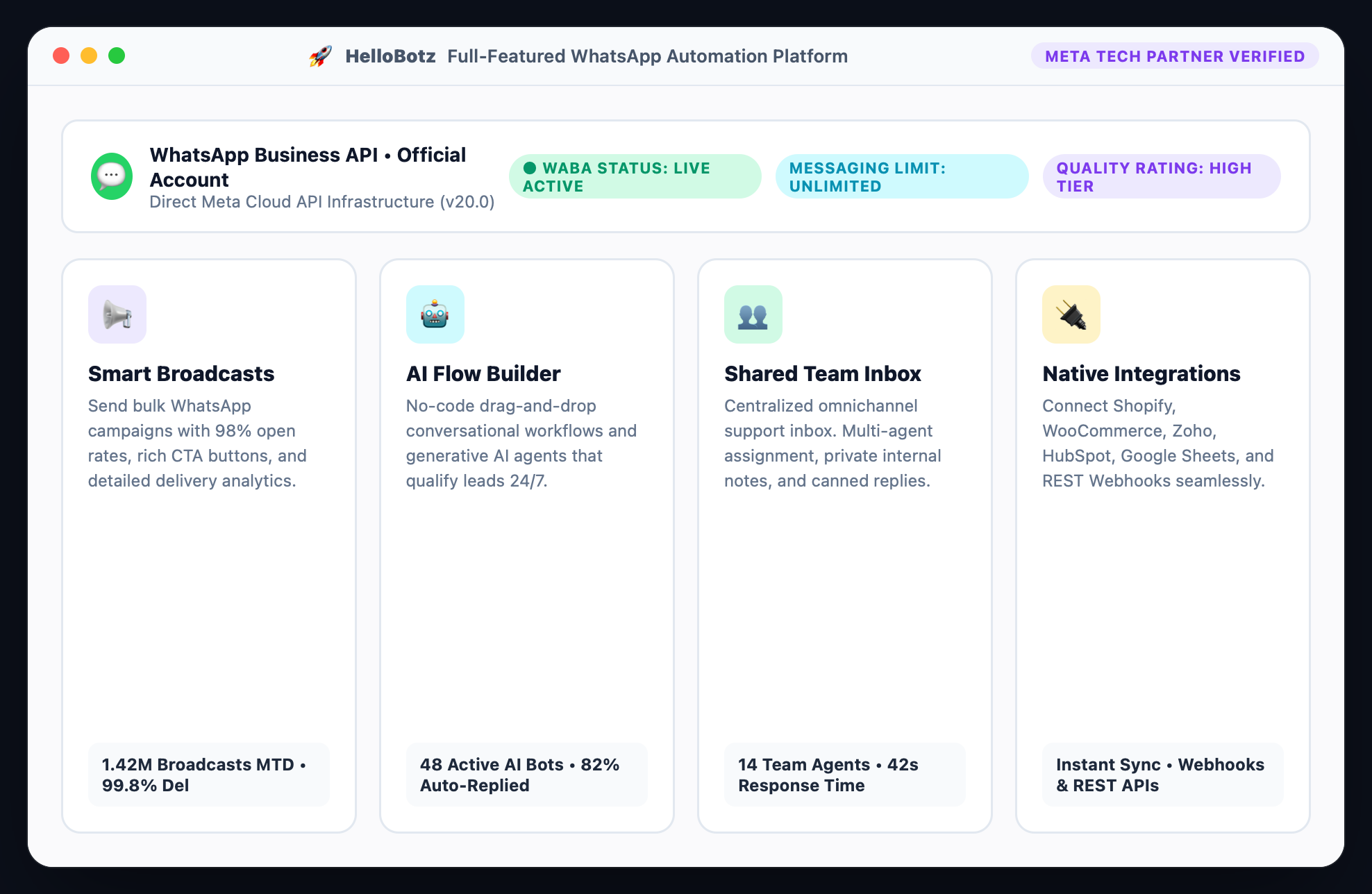This screenshot has height=894, width=1372.
Task: Click the No-code drag-and-drop description text
Action: pos(521,443)
